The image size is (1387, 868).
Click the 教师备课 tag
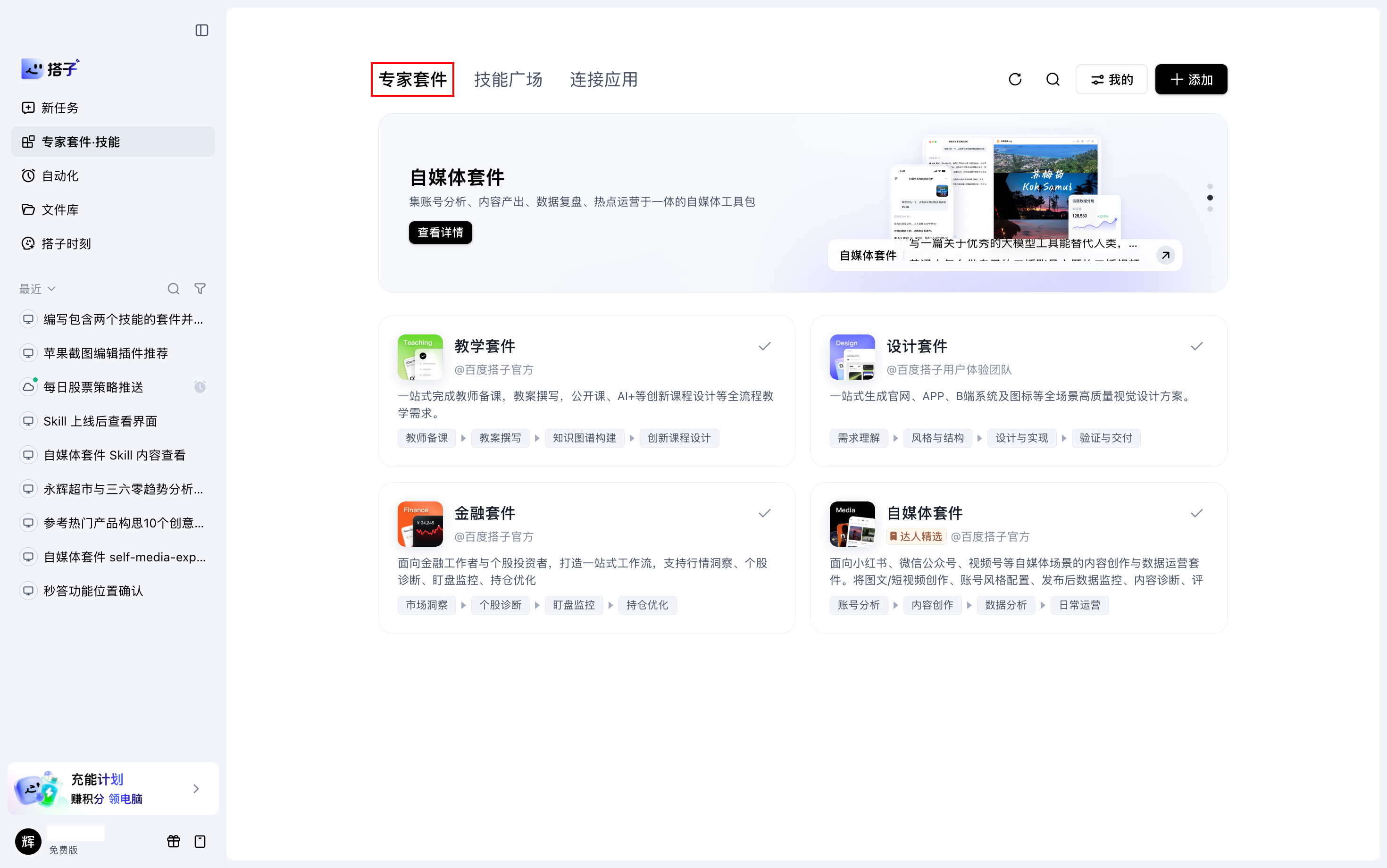pyautogui.click(x=426, y=438)
